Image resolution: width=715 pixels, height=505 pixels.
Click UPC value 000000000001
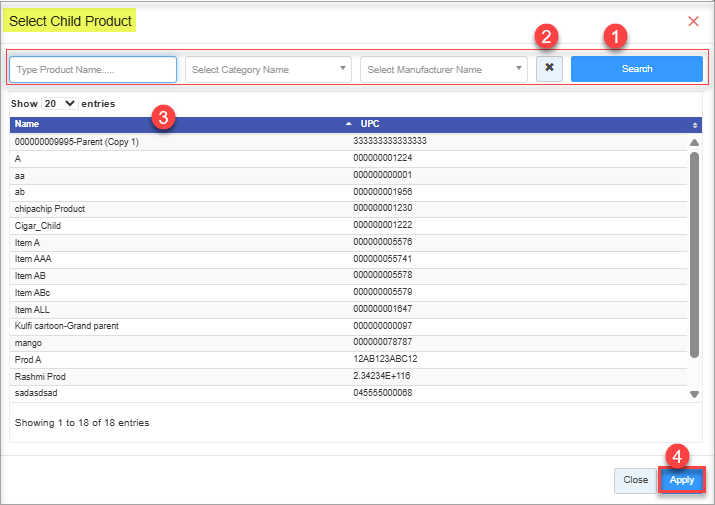tap(383, 175)
